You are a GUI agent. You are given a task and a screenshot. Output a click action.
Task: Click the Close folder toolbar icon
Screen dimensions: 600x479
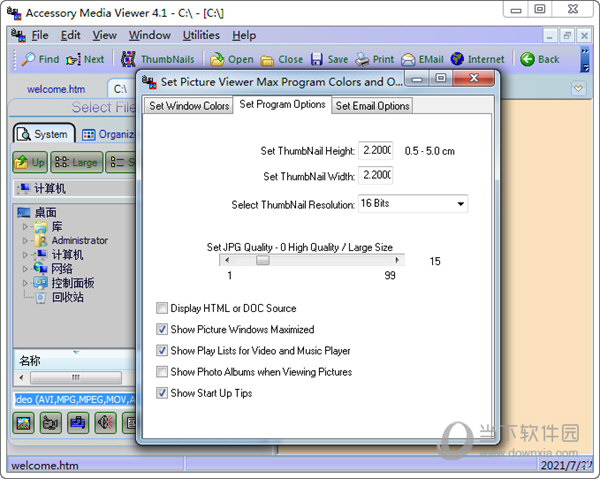[267, 60]
